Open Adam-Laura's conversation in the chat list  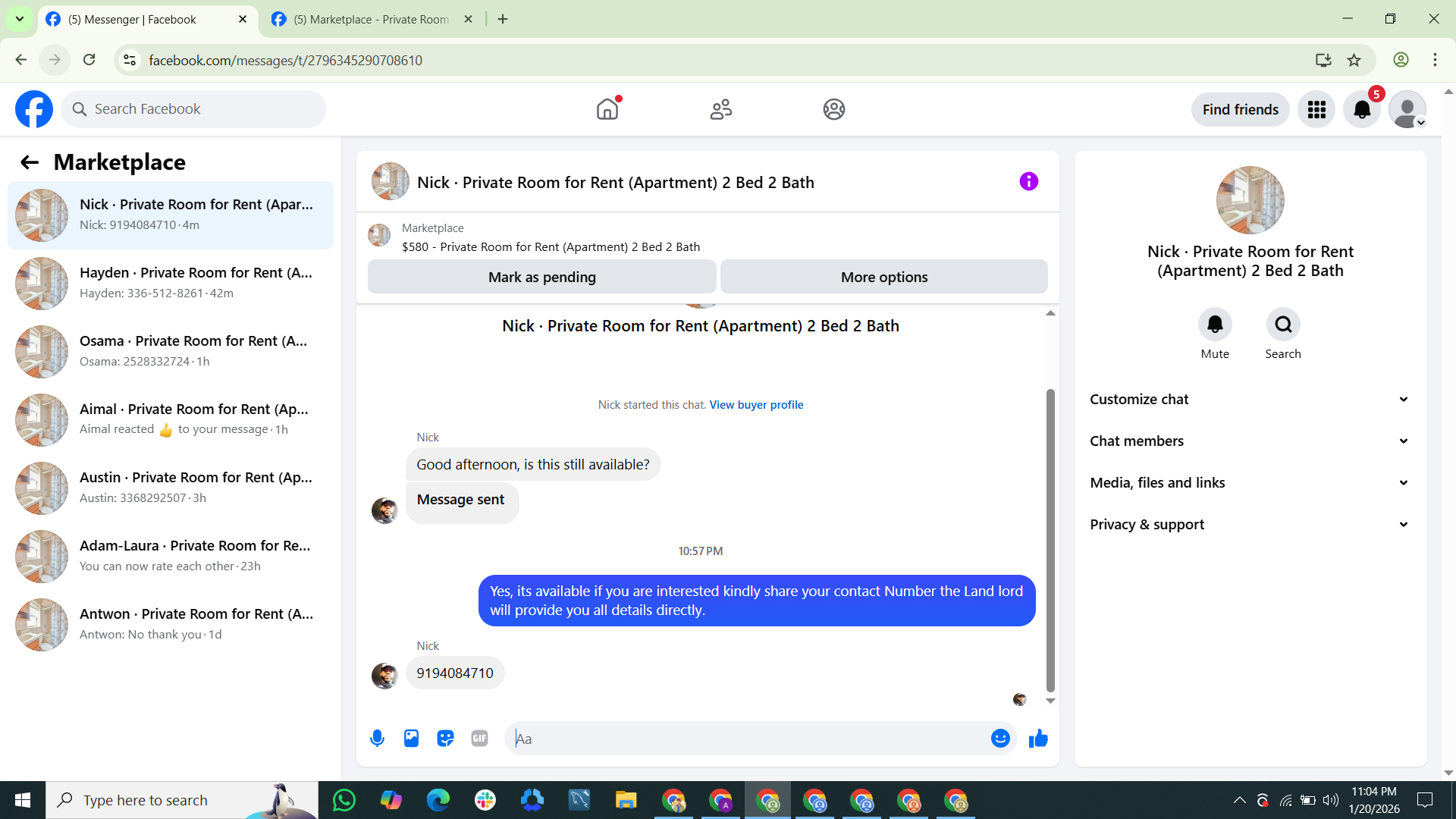pos(171,557)
